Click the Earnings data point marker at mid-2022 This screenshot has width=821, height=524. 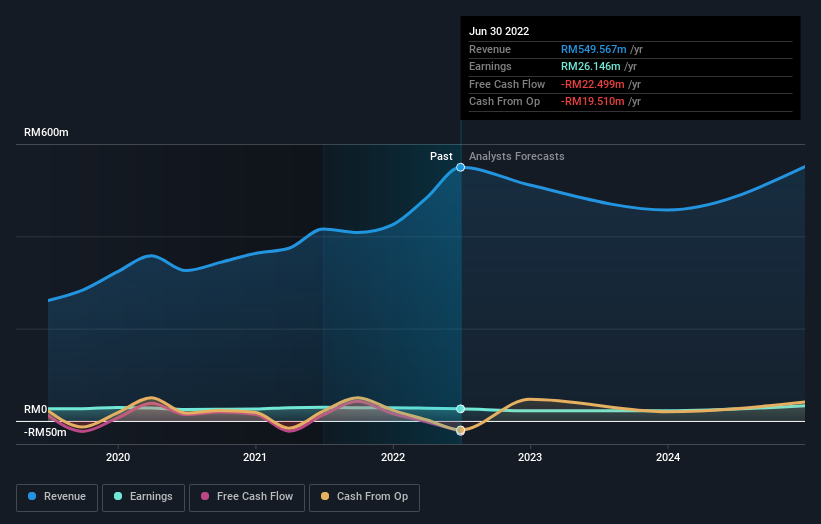point(460,409)
